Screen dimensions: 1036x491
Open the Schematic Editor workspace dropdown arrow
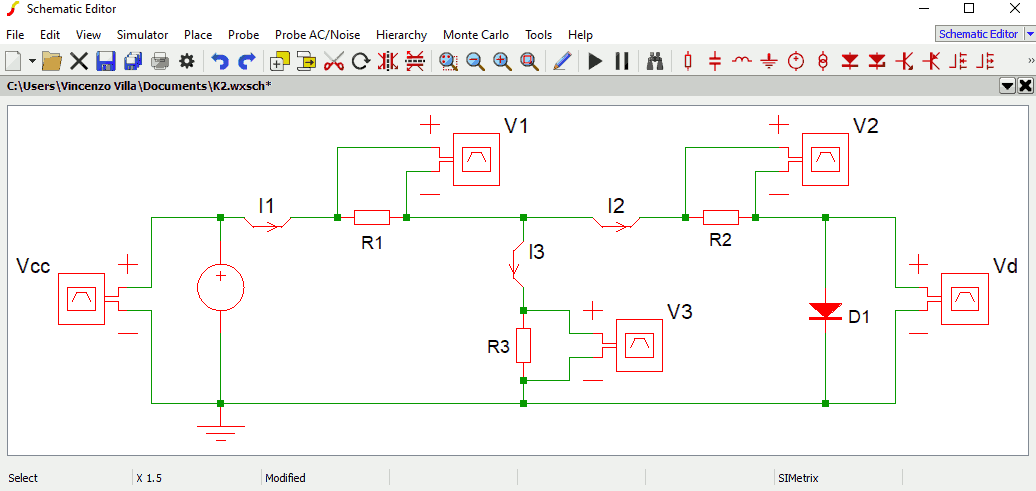pos(1029,34)
